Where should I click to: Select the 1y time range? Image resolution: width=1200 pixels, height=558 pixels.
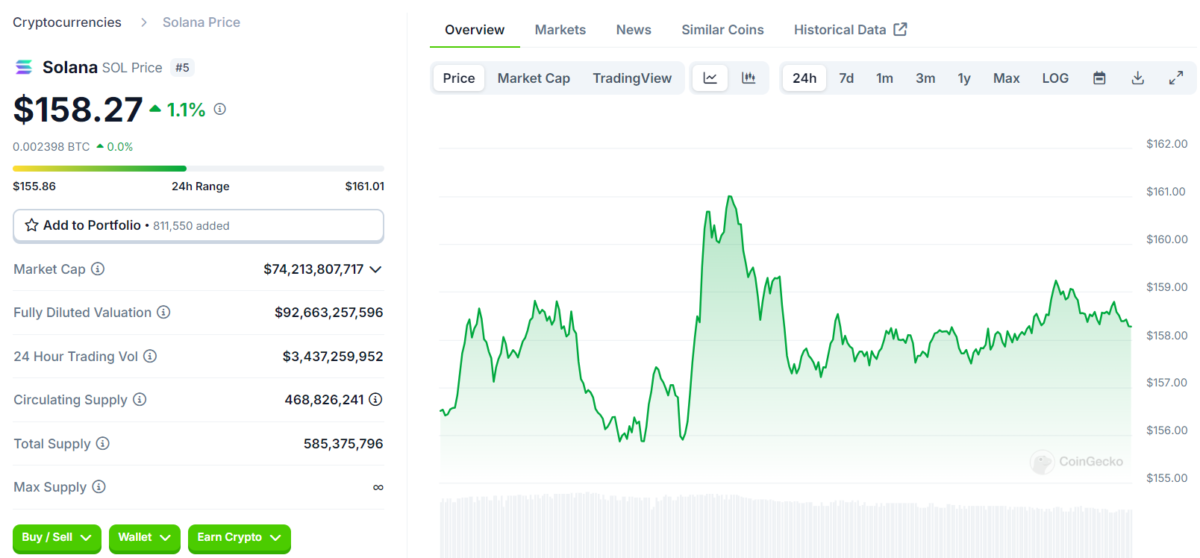pyautogui.click(x=964, y=78)
